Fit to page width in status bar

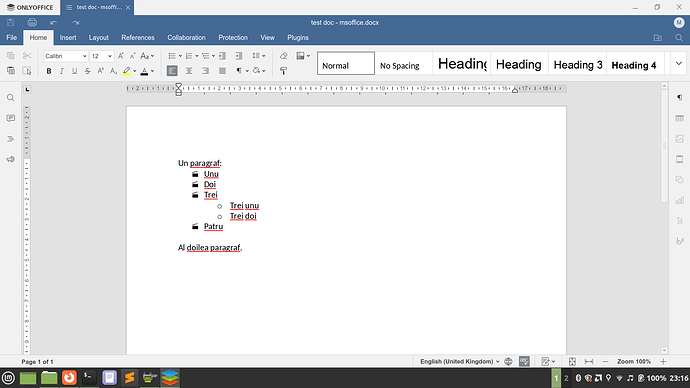[x=589, y=362]
